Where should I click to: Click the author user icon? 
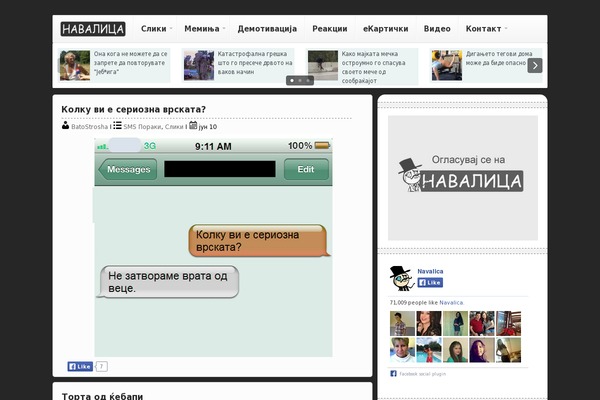[x=65, y=125]
